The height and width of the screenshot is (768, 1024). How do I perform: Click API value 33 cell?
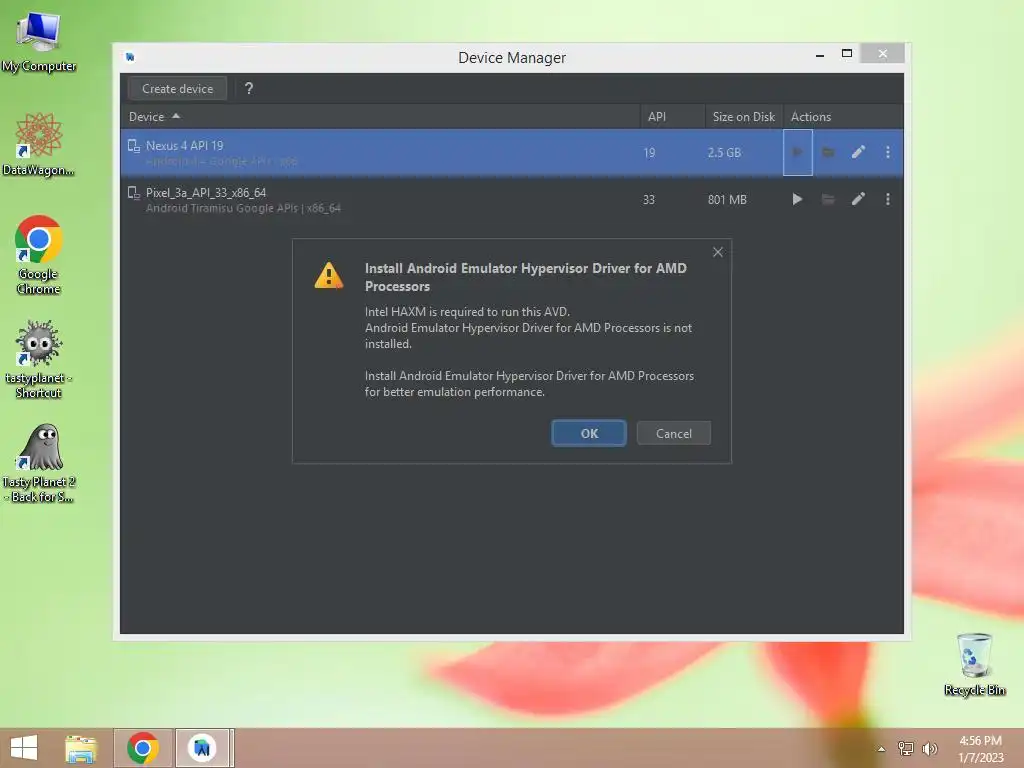click(648, 200)
